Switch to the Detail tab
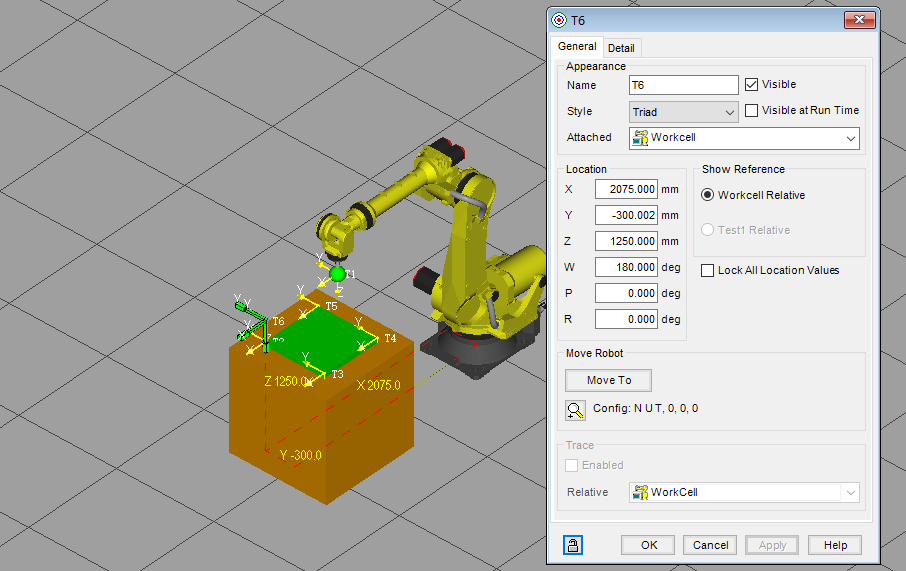The height and width of the screenshot is (571, 906). pos(621,48)
